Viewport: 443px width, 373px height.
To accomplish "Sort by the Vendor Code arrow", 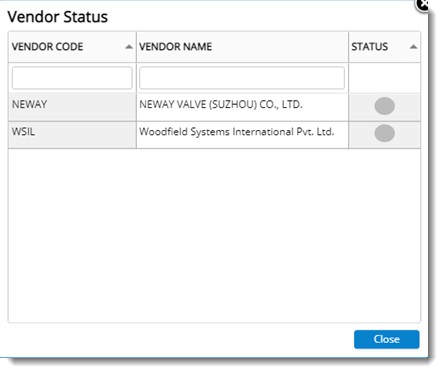I will click(129, 47).
